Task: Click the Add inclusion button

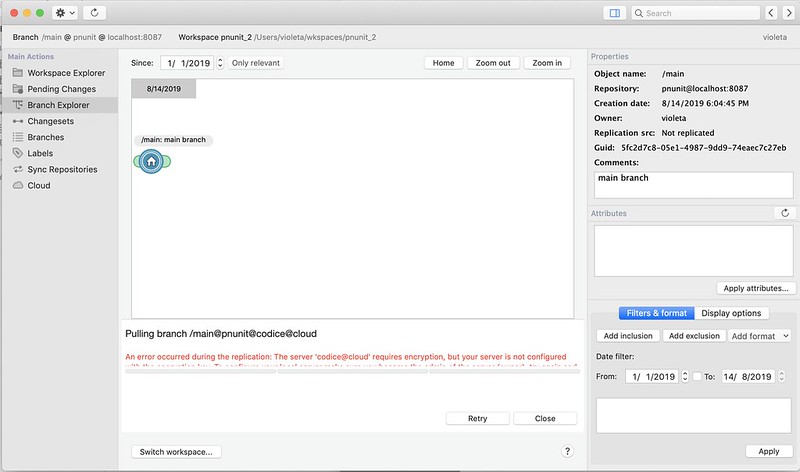Action: 628,336
